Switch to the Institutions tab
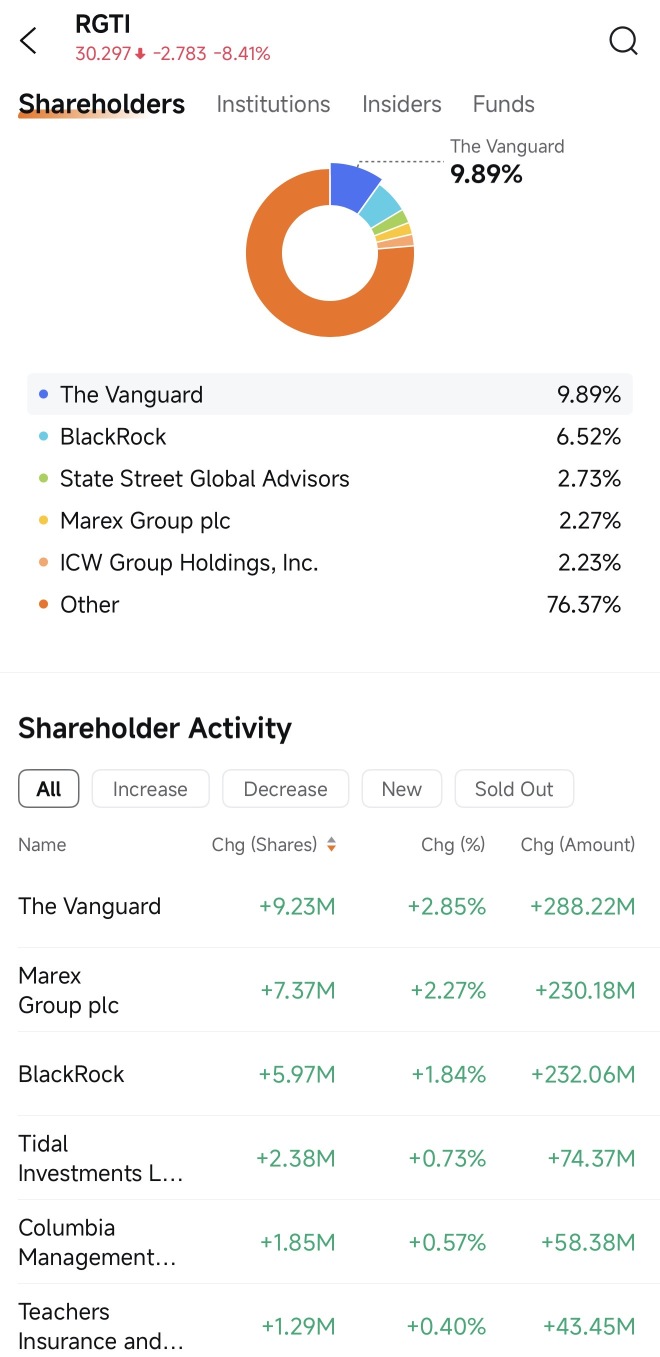The width and height of the screenshot is (660, 1357). pyautogui.click(x=273, y=104)
